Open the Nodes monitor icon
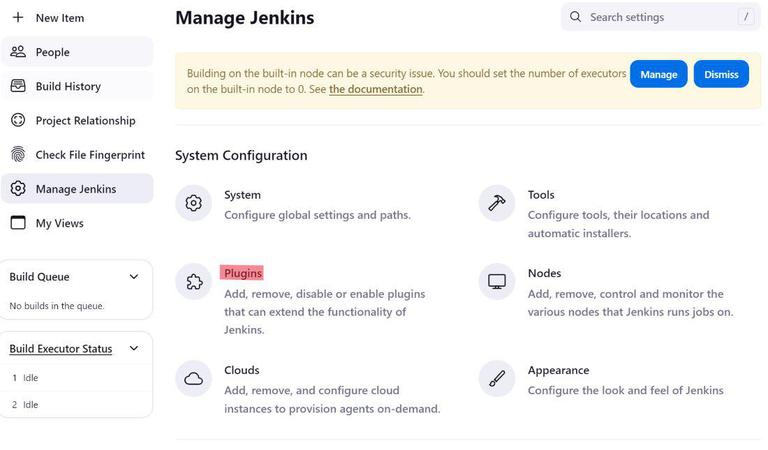768x450 pixels. 497,282
